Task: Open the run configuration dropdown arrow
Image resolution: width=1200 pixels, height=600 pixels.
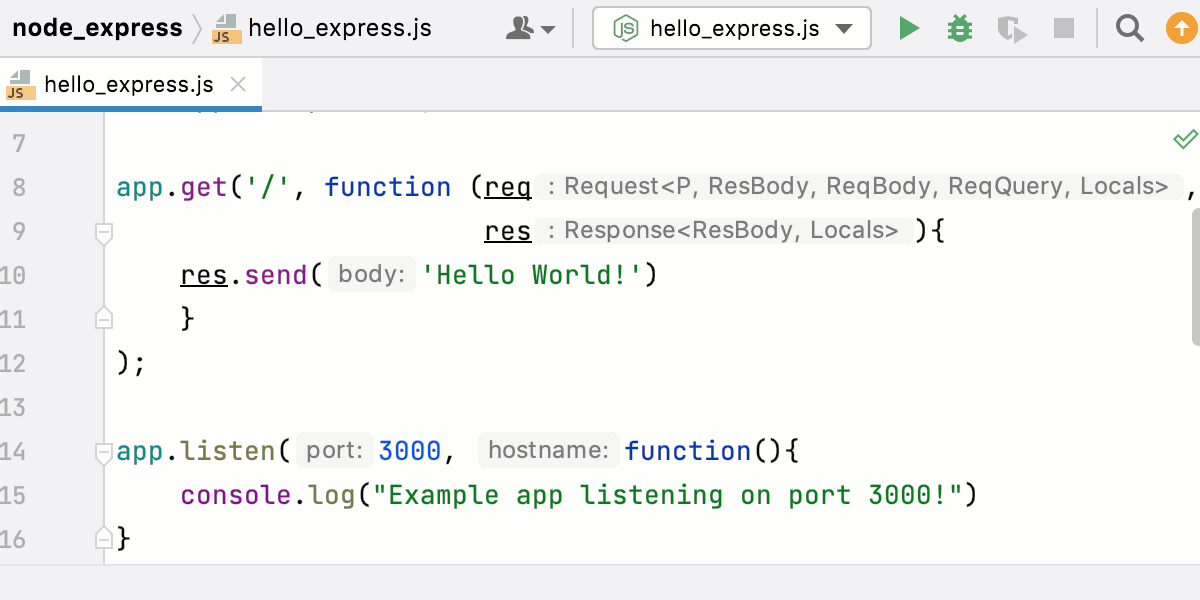Action: pyautogui.click(x=845, y=28)
